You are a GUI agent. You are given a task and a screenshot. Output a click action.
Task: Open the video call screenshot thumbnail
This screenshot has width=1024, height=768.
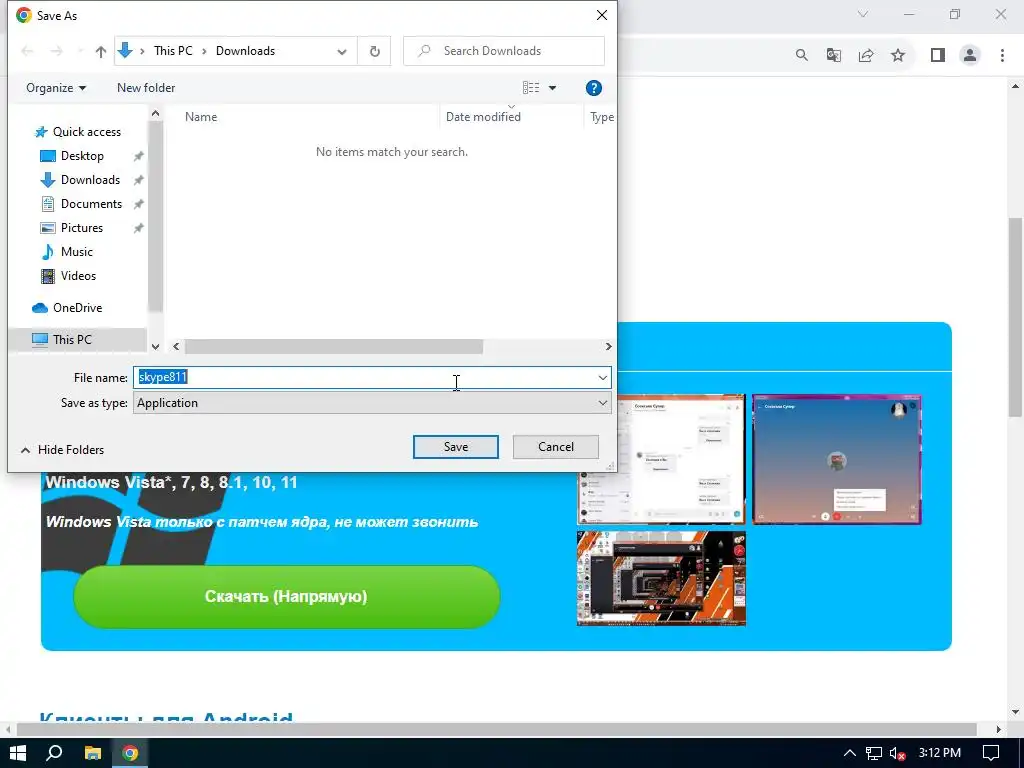click(x=837, y=459)
